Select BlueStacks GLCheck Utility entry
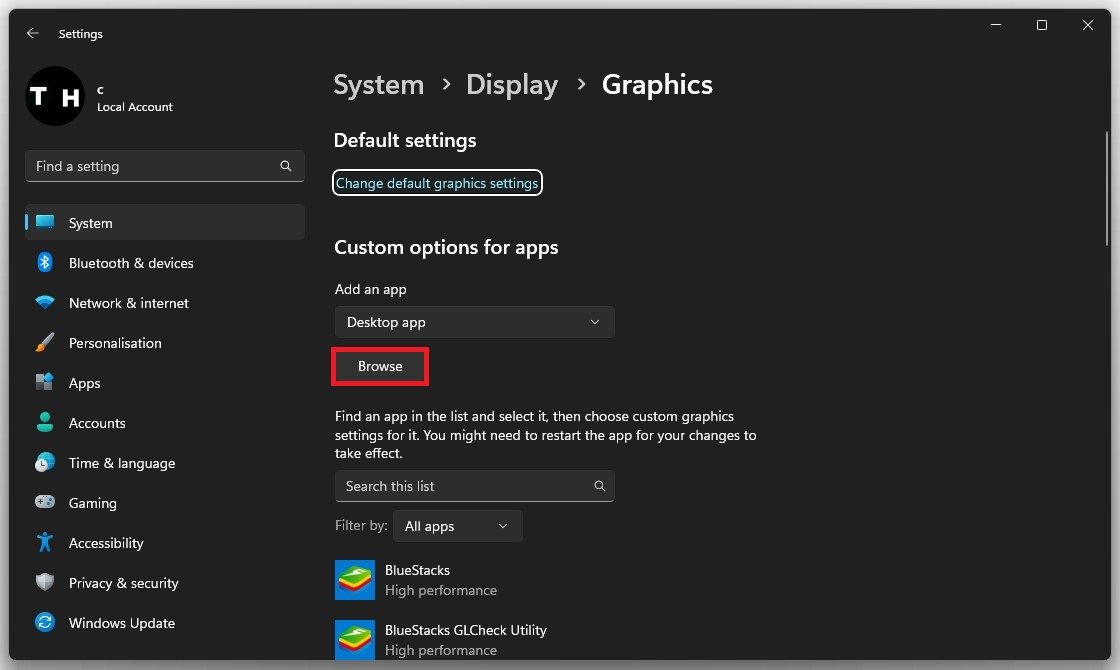Screen dimensions: 1120x670 point(465,639)
